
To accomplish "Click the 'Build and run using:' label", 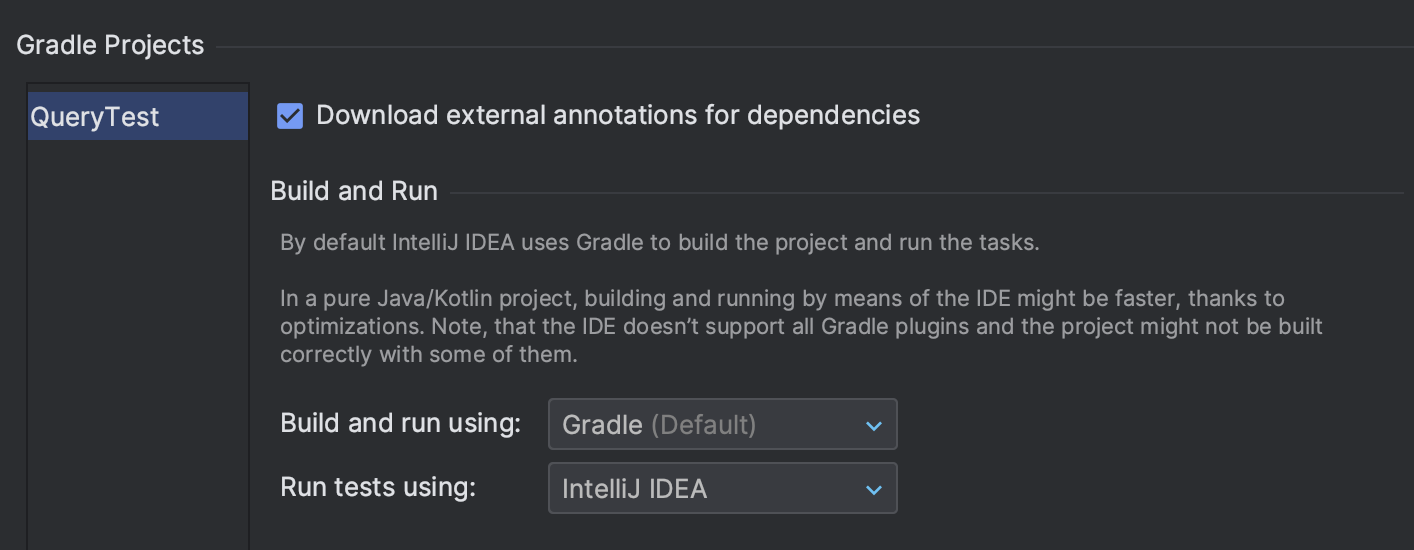I will tap(400, 424).
